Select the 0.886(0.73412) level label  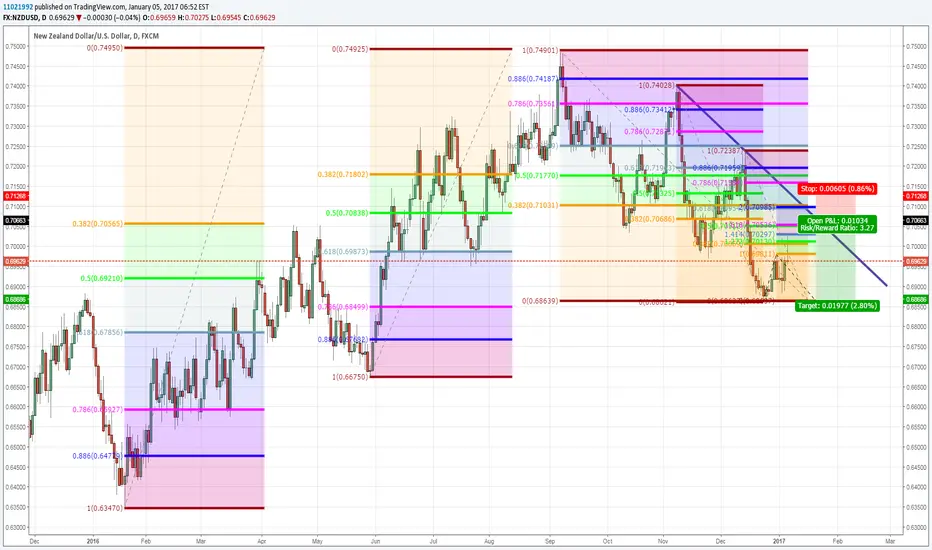650,110
